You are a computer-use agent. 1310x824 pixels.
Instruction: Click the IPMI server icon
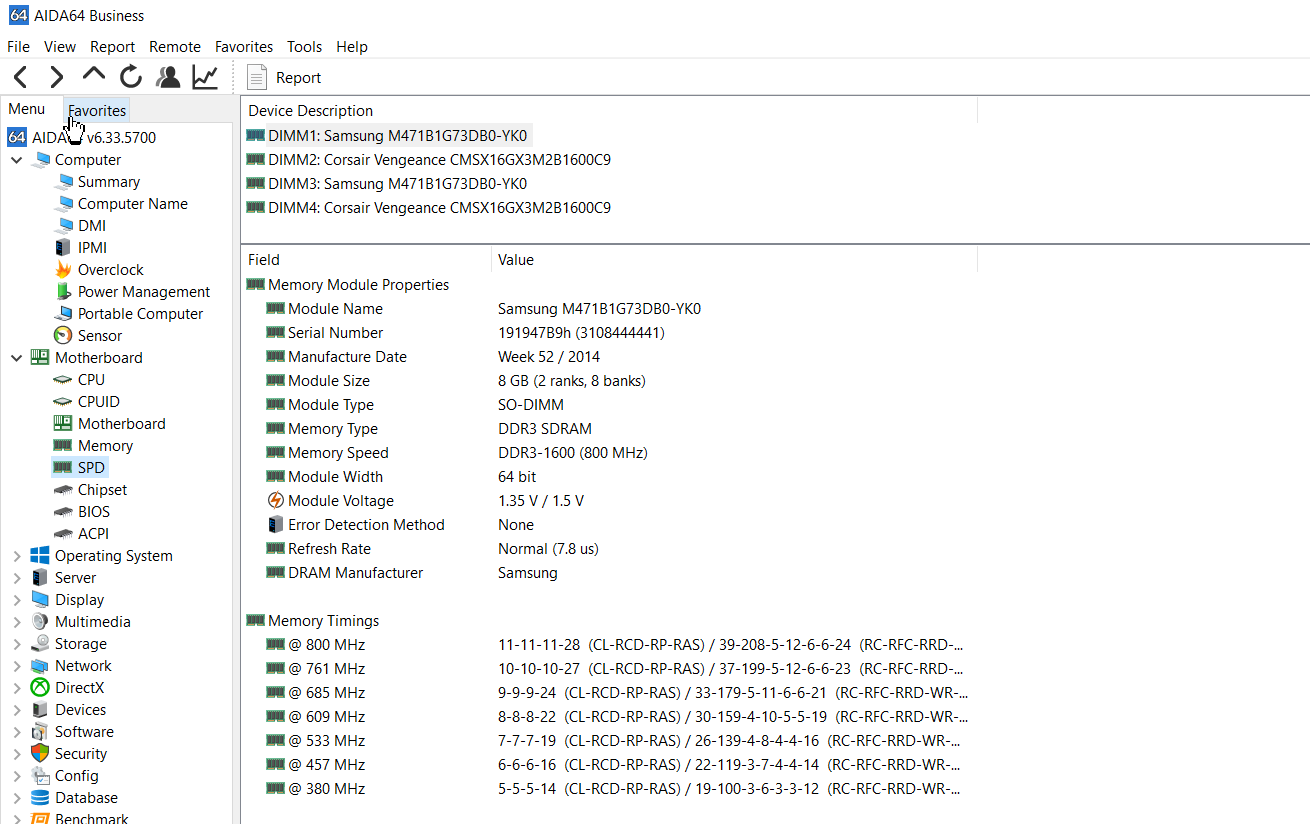point(63,247)
